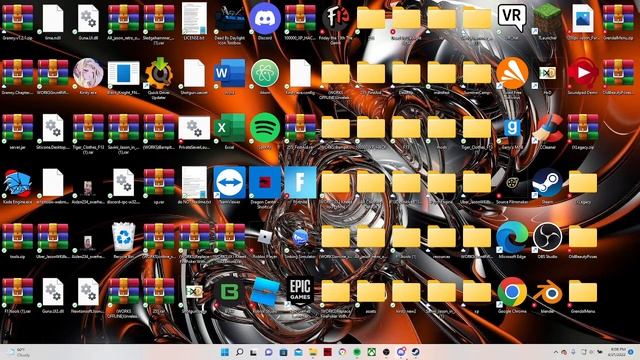The height and width of the screenshot is (360, 640).
Task: Launch Excel from the desktop
Action: point(230,128)
